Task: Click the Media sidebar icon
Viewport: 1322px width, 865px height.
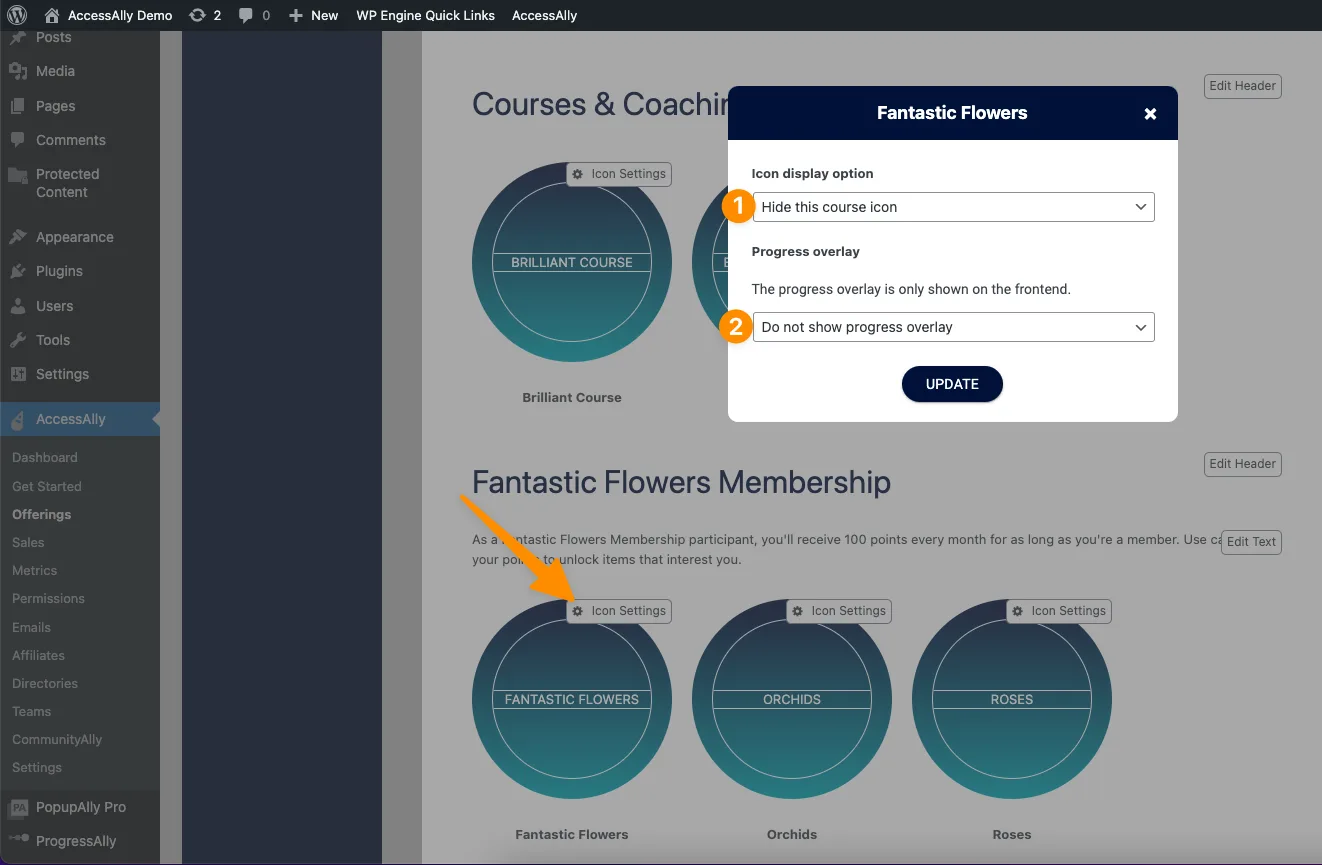Action: point(18,71)
